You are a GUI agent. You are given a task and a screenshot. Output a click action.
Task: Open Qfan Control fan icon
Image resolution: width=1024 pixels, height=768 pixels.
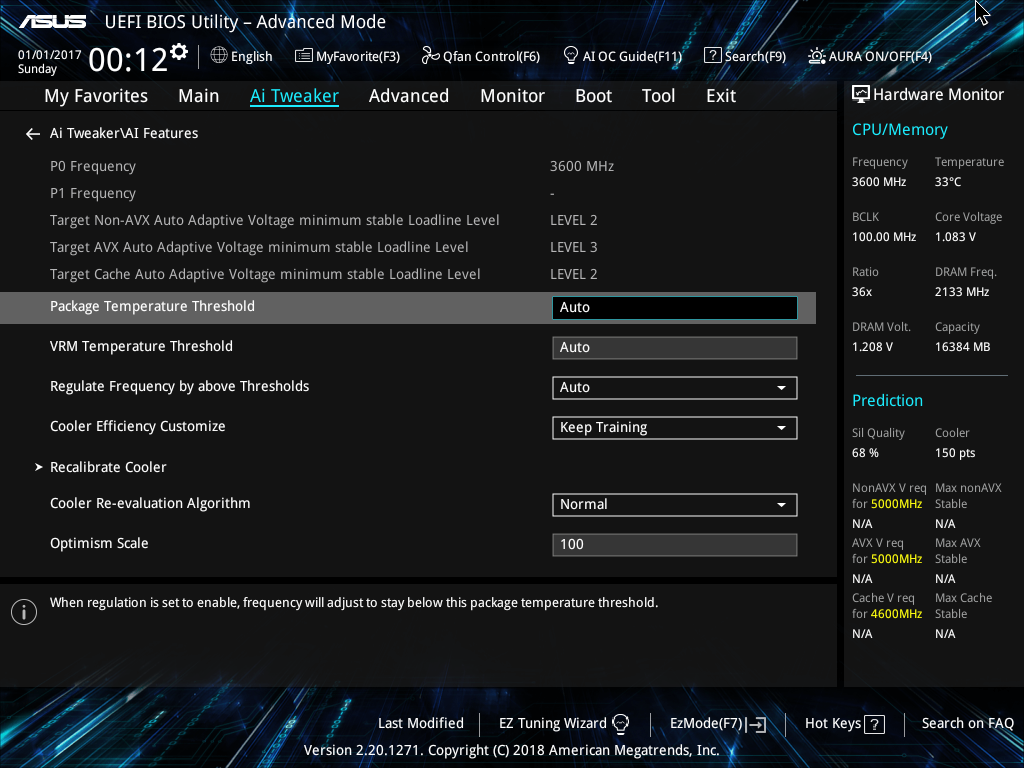coord(430,56)
